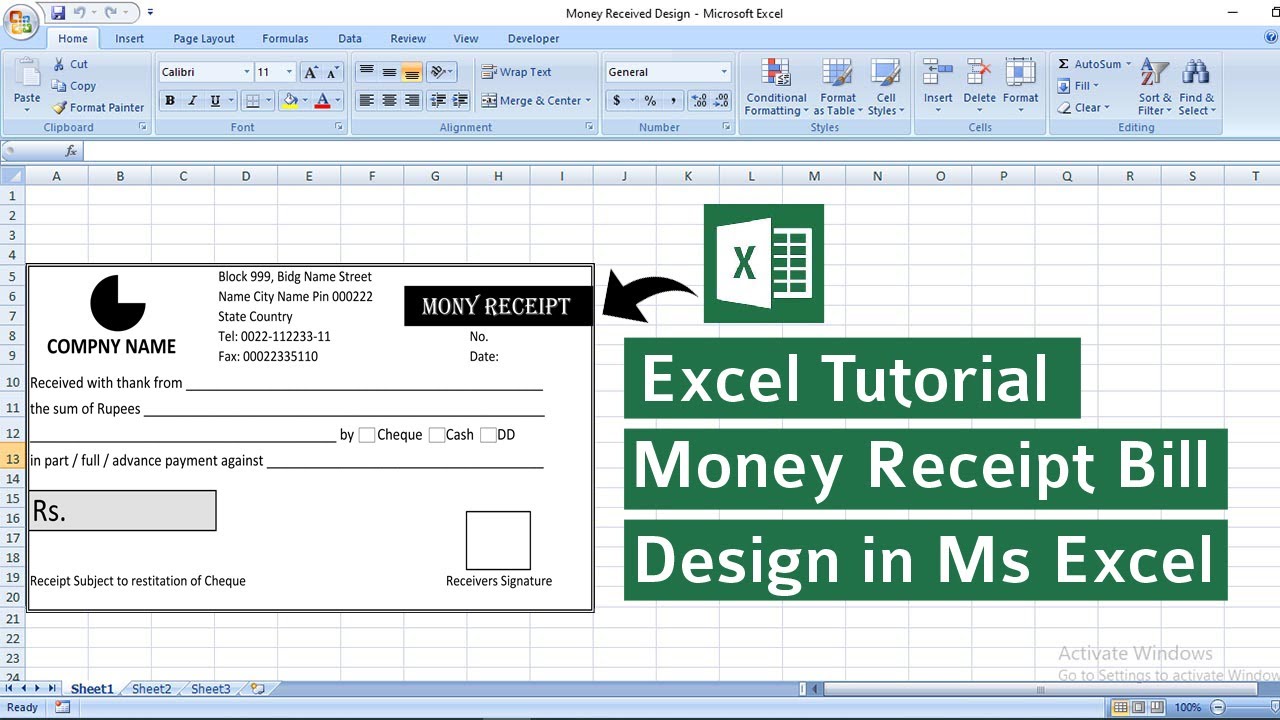
Task: Open the Developer ribbon tab
Action: point(533,39)
